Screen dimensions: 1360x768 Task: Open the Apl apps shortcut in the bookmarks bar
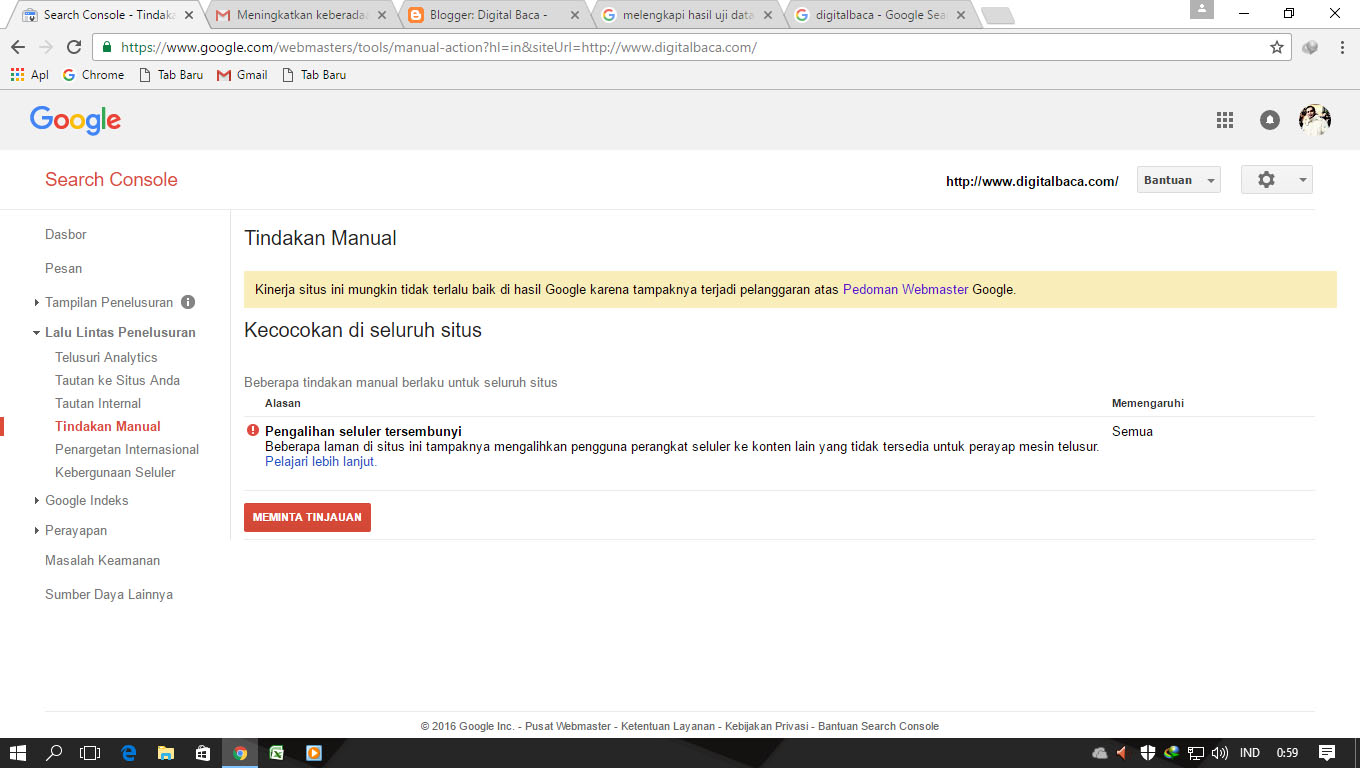coord(29,75)
